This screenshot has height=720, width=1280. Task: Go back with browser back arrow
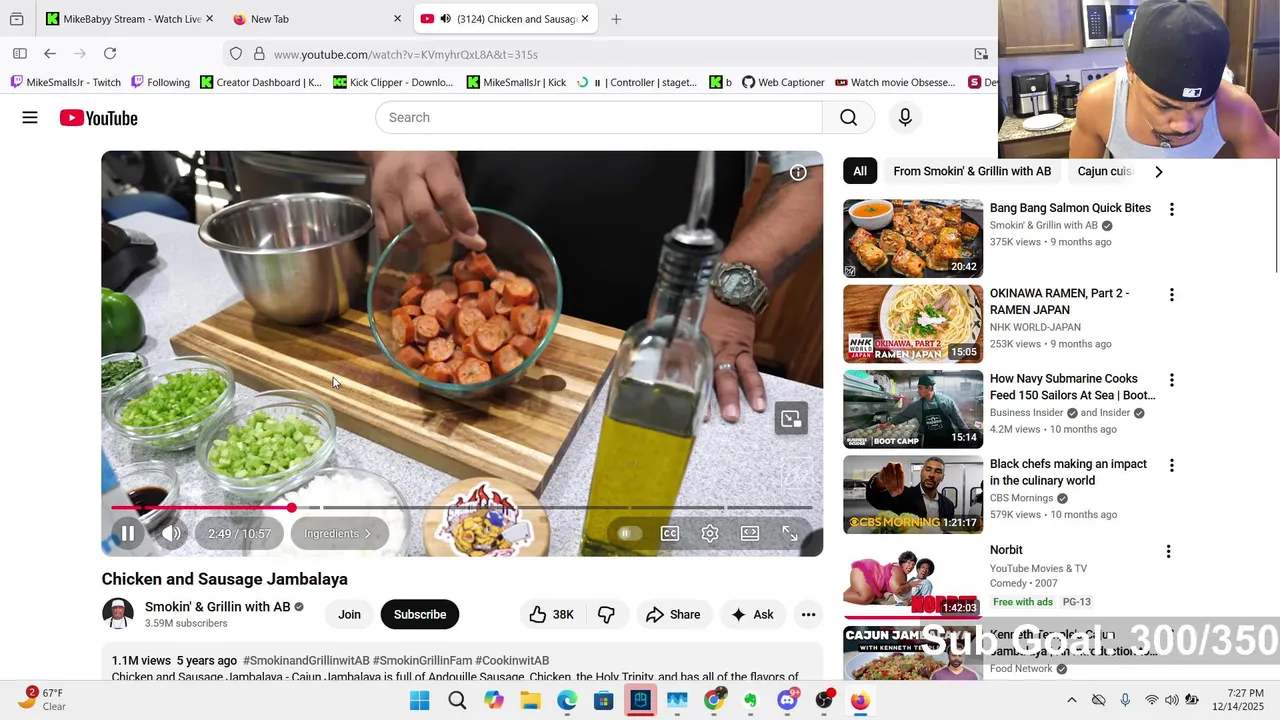[x=50, y=54]
